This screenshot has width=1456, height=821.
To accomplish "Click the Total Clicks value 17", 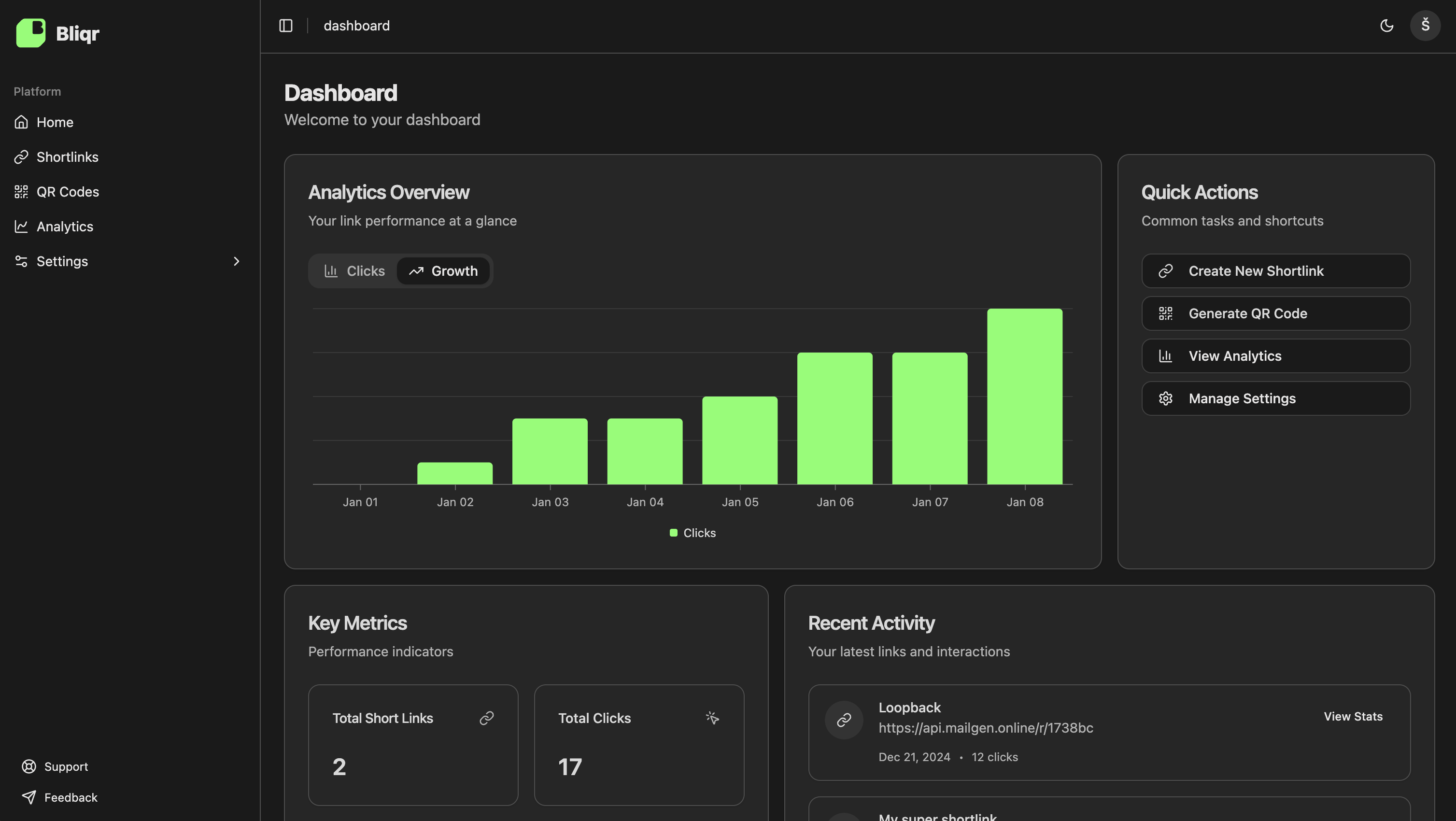I will pyautogui.click(x=570, y=767).
